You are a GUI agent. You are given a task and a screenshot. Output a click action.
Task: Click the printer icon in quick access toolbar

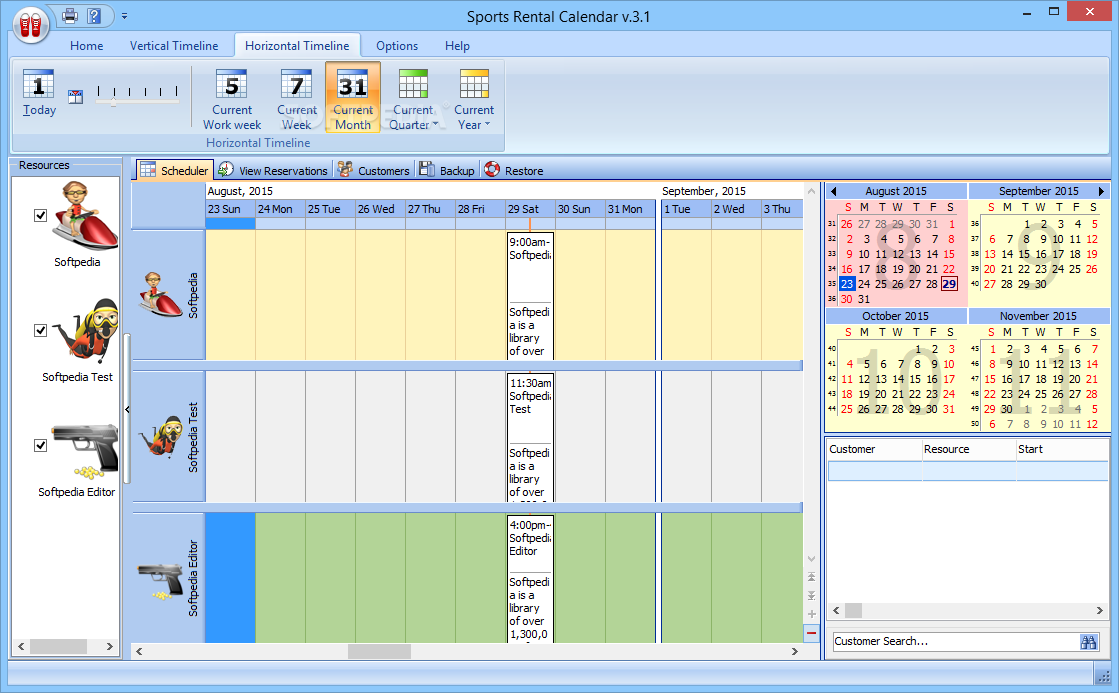point(70,15)
